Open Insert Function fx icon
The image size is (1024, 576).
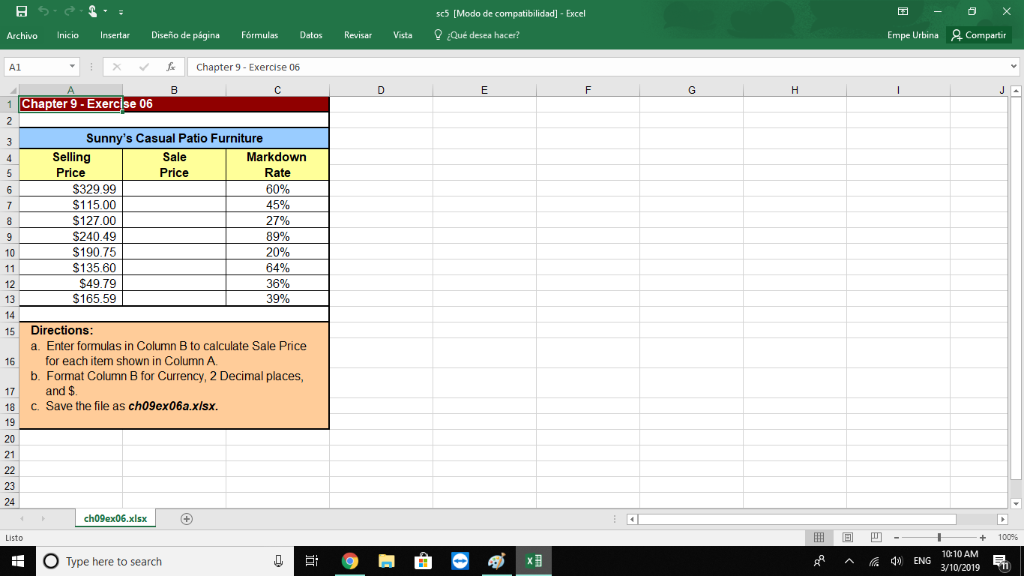point(170,67)
